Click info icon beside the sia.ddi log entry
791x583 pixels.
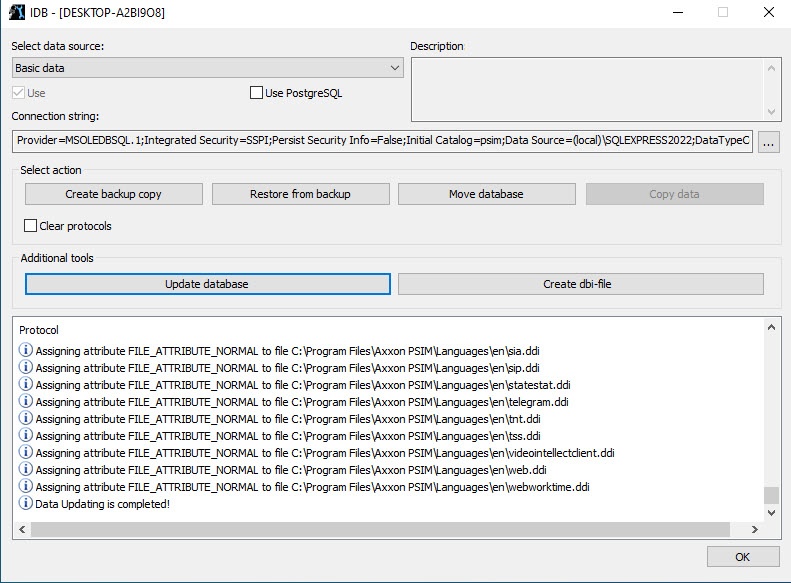(x=26, y=351)
